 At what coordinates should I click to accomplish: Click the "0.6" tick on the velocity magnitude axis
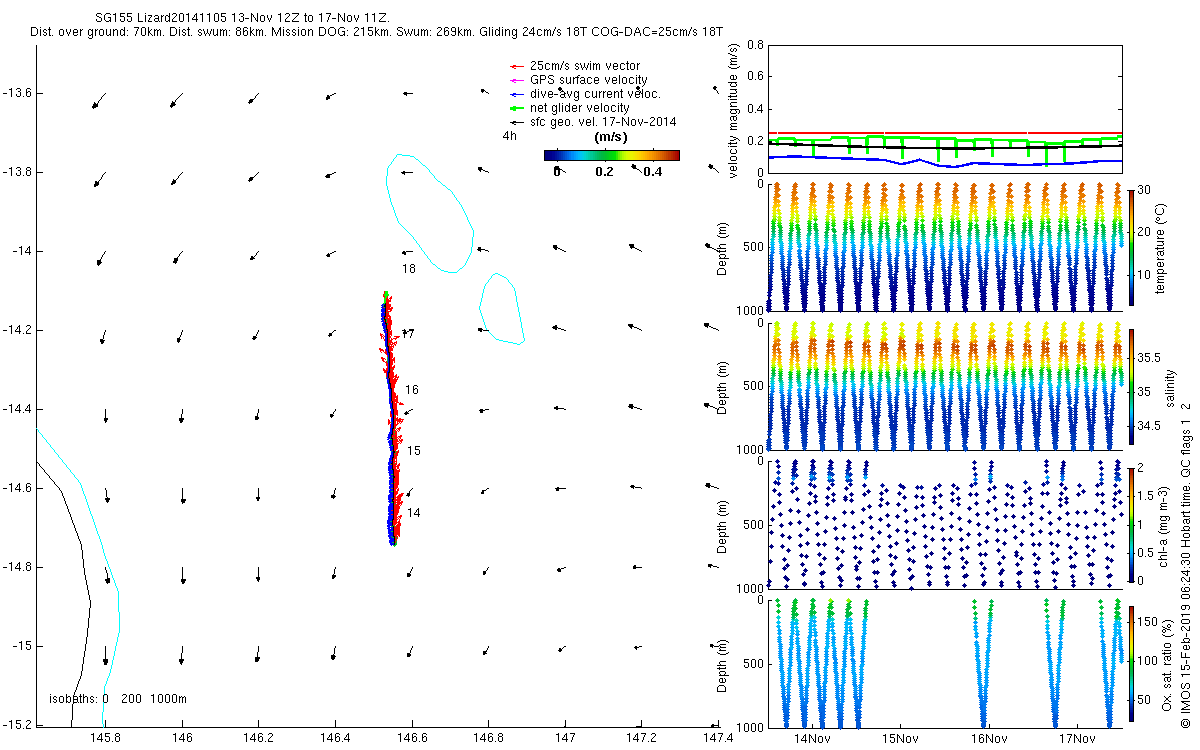pyautogui.click(x=755, y=78)
